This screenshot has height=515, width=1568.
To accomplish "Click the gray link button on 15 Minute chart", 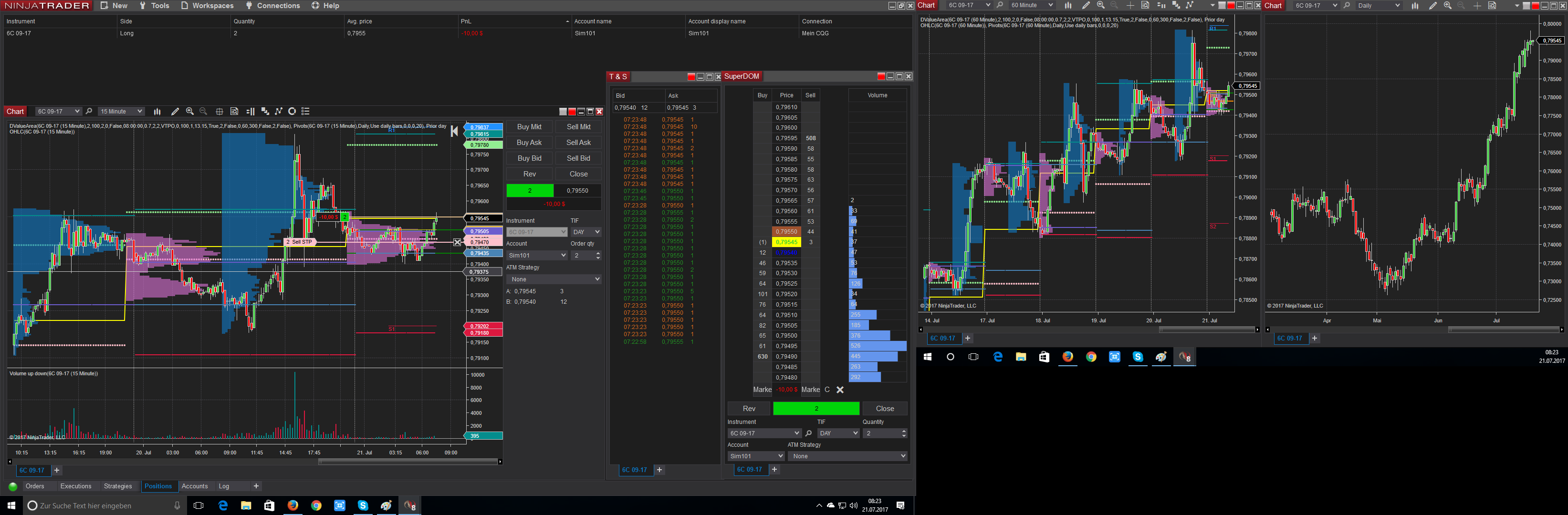I will pyautogui.click(x=563, y=111).
